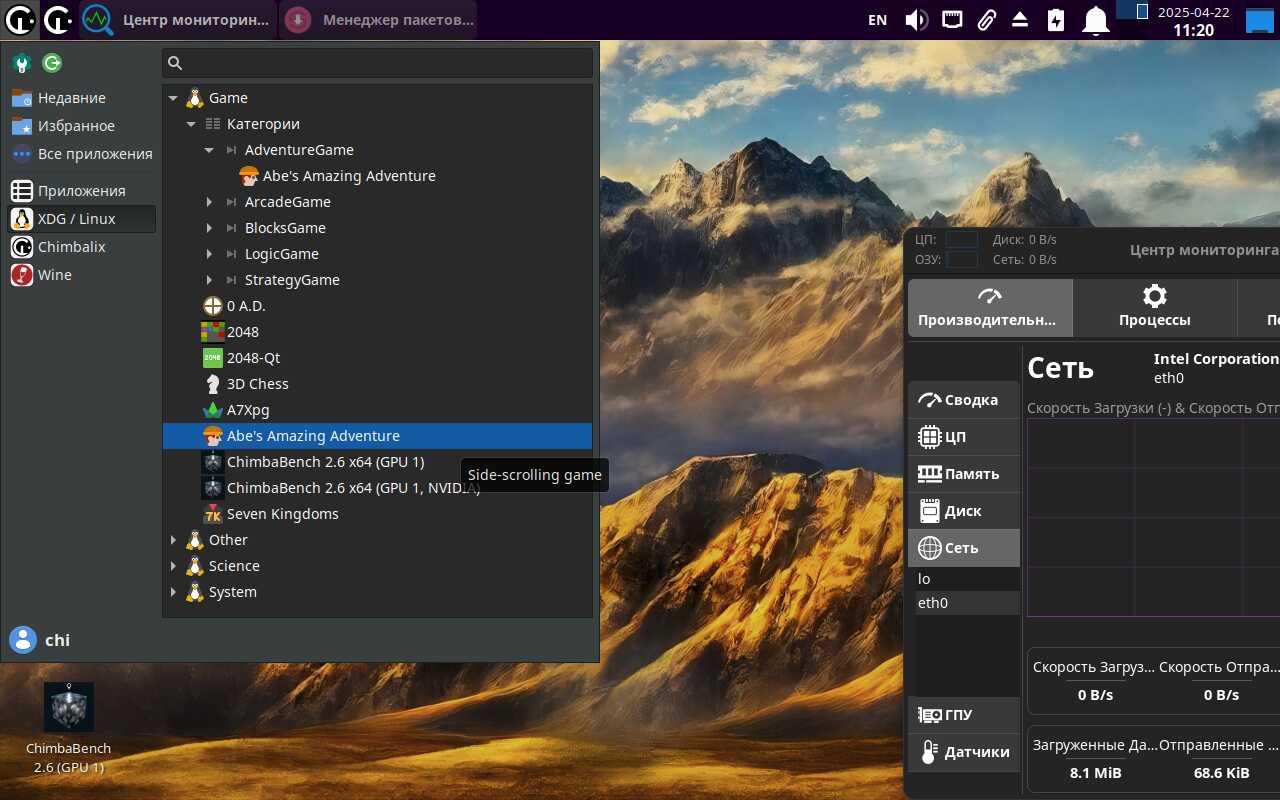Expand the ArcadeGame subcategory

point(209,202)
